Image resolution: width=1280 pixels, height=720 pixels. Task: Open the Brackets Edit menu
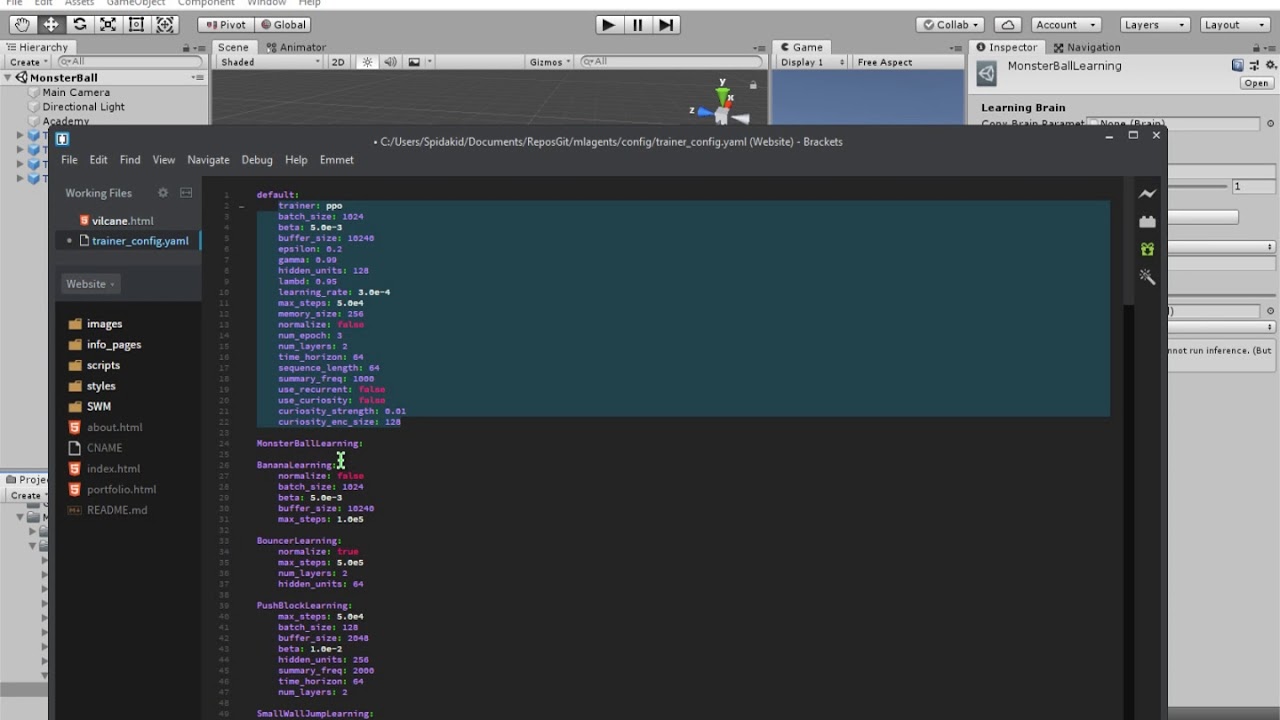click(x=98, y=160)
